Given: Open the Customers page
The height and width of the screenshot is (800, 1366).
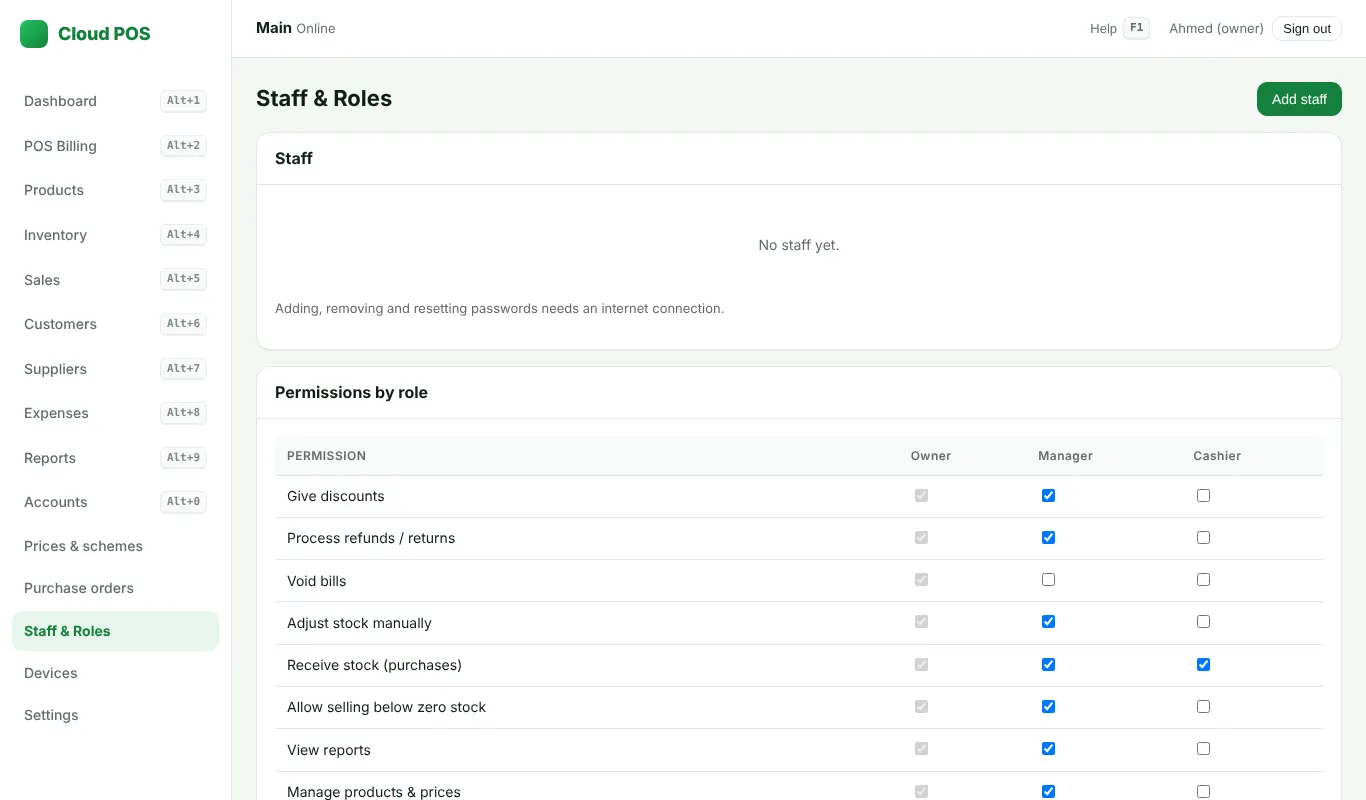Looking at the screenshot, I should click(x=115, y=324).
